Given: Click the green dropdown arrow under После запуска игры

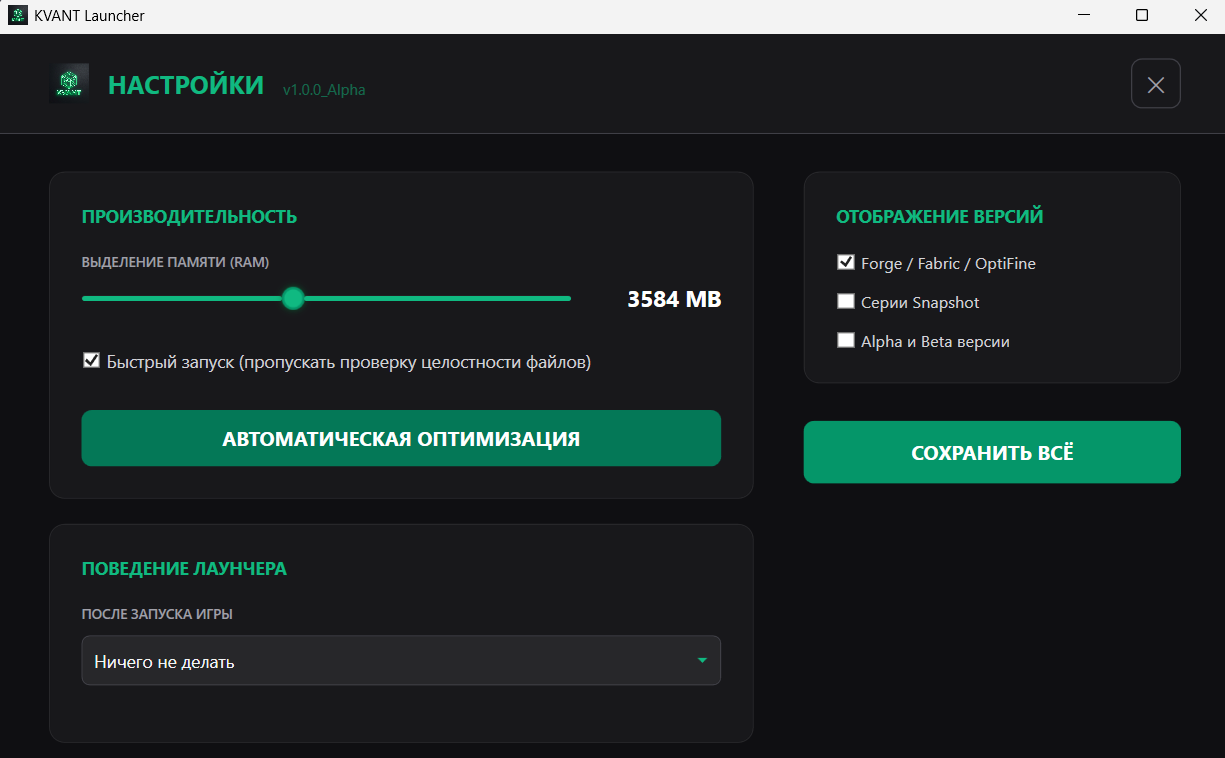Looking at the screenshot, I should [x=702, y=661].
